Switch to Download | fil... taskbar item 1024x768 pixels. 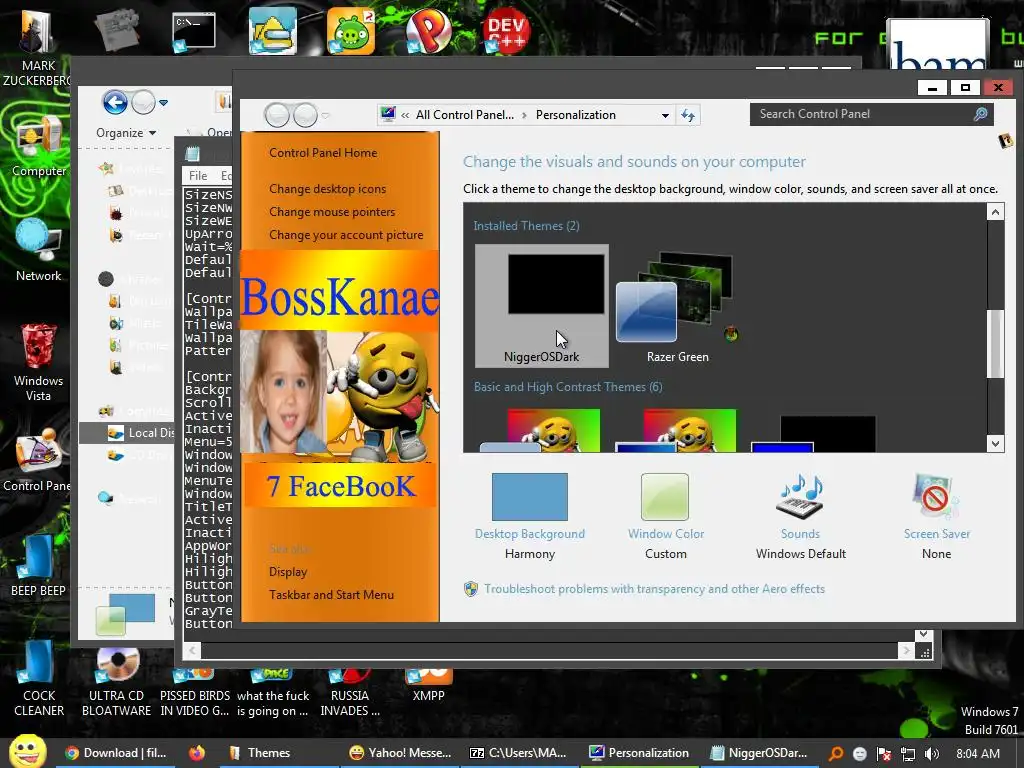coord(116,753)
